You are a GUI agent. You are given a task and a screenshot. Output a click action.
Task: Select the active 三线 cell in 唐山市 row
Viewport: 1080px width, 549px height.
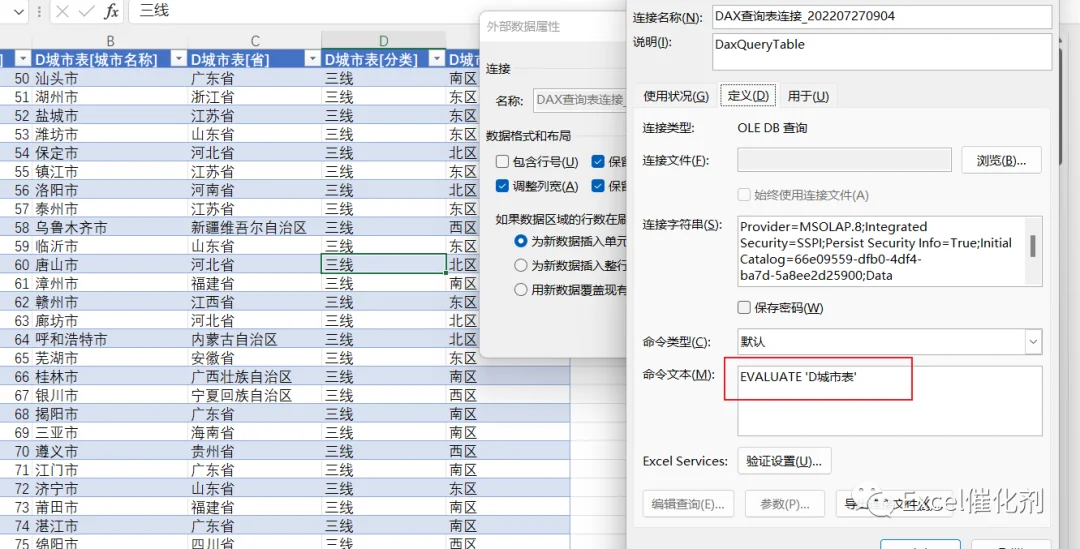(384, 265)
